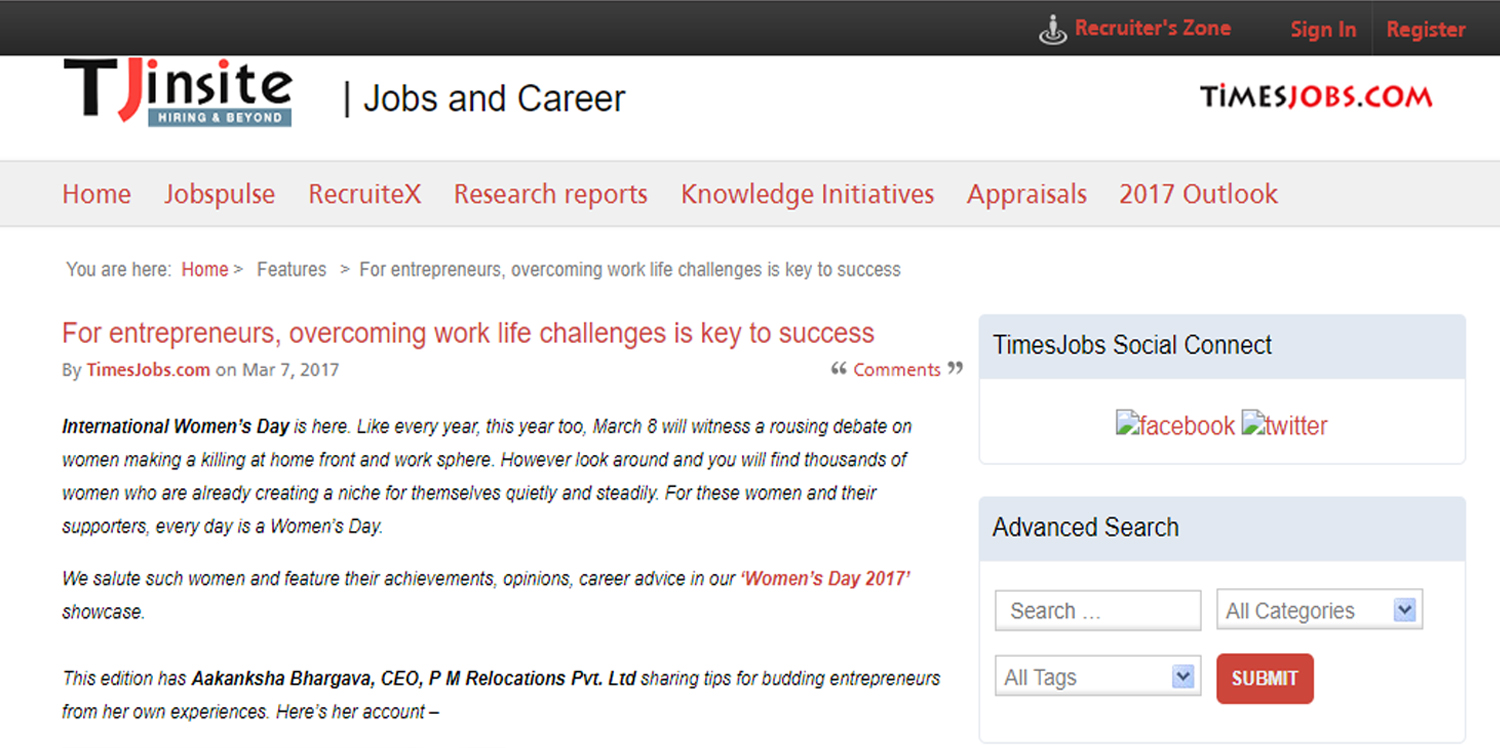Click the Comments quote icon
1500x748 pixels.
839,369
